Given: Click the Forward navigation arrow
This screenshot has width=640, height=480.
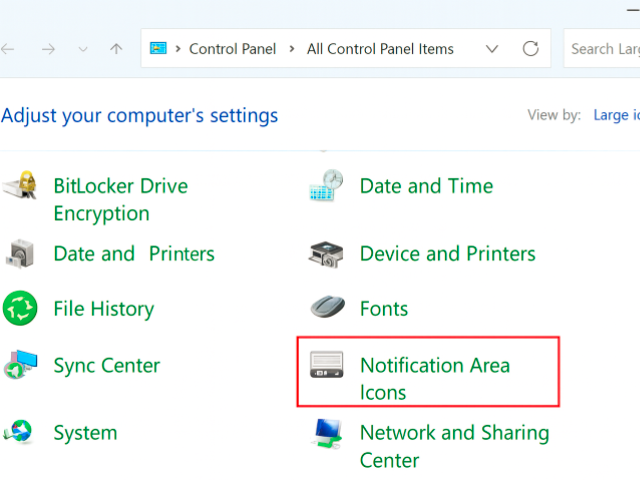Looking at the screenshot, I should [47, 48].
